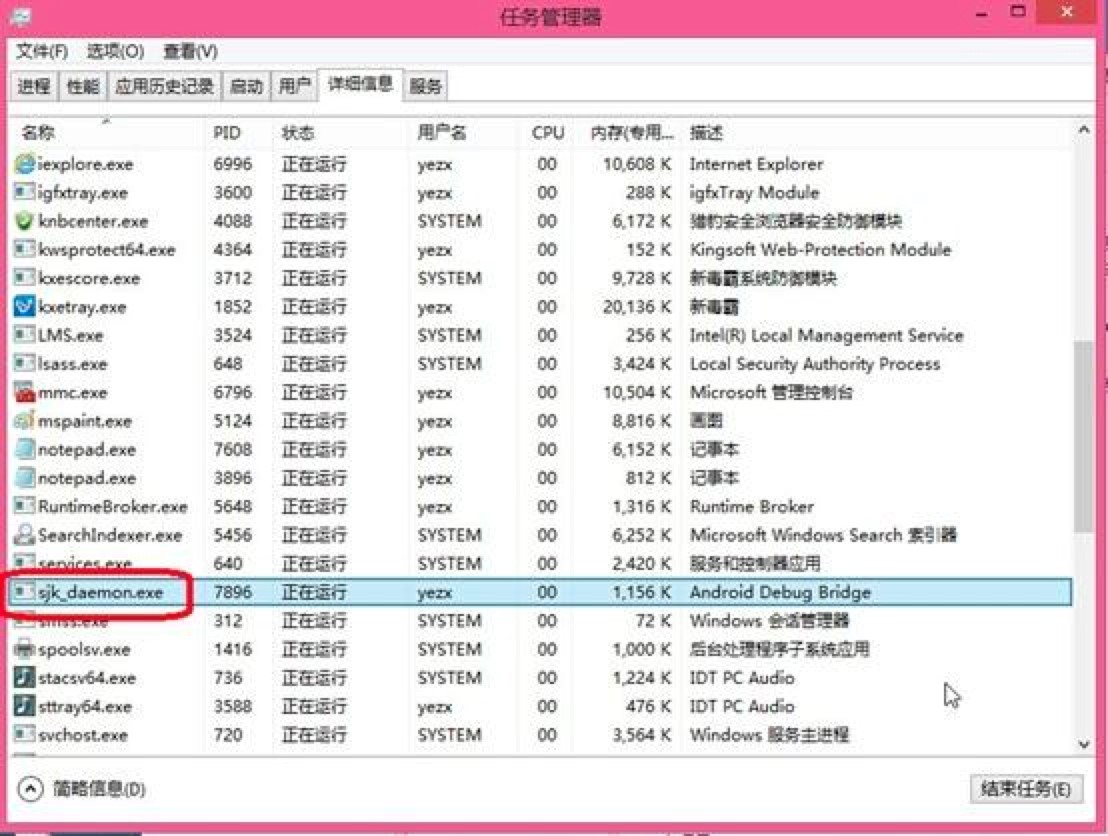This screenshot has height=836, width=1108.
Task: Switch to the 用户 tab
Action: click(294, 86)
